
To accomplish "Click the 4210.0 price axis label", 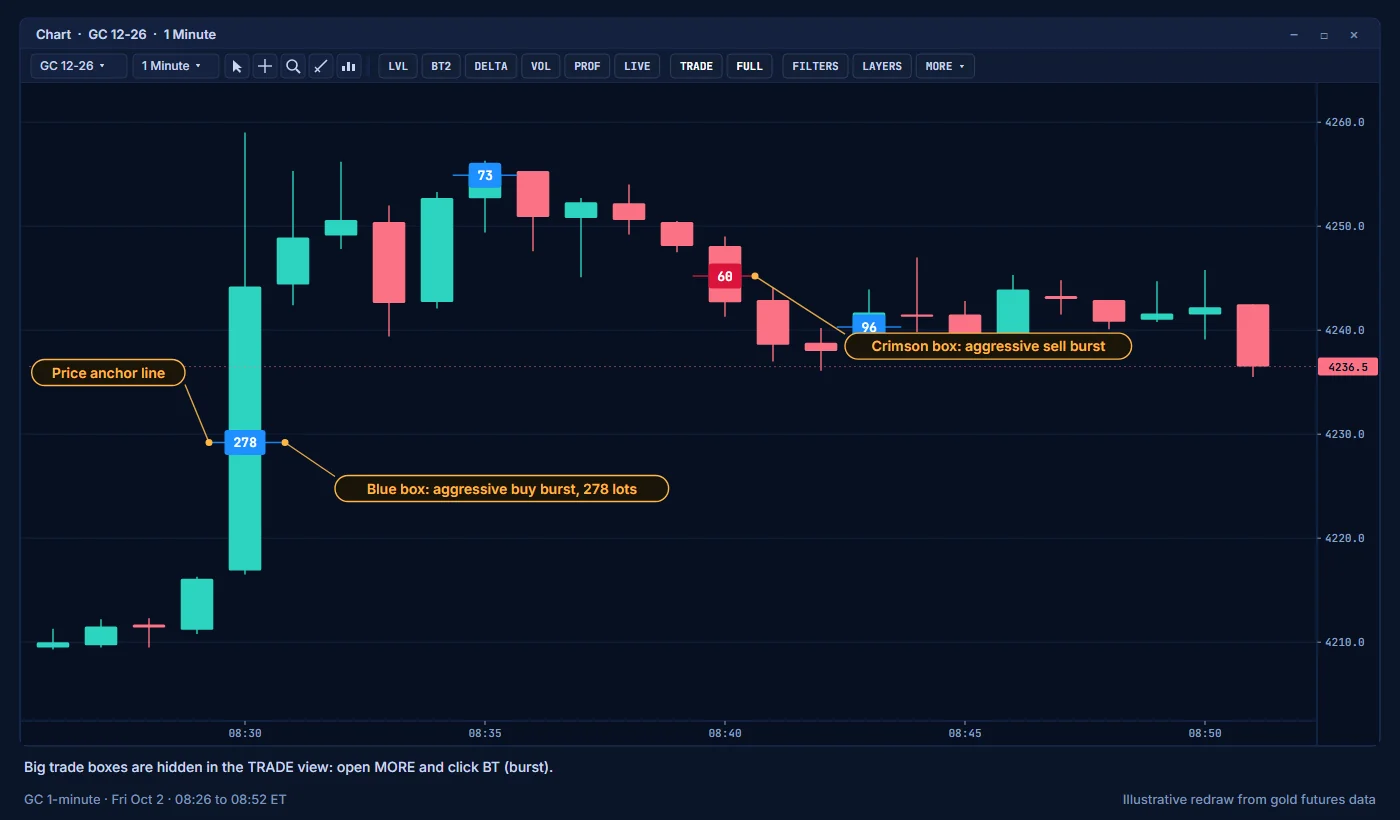I will (x=1344, y=642).
